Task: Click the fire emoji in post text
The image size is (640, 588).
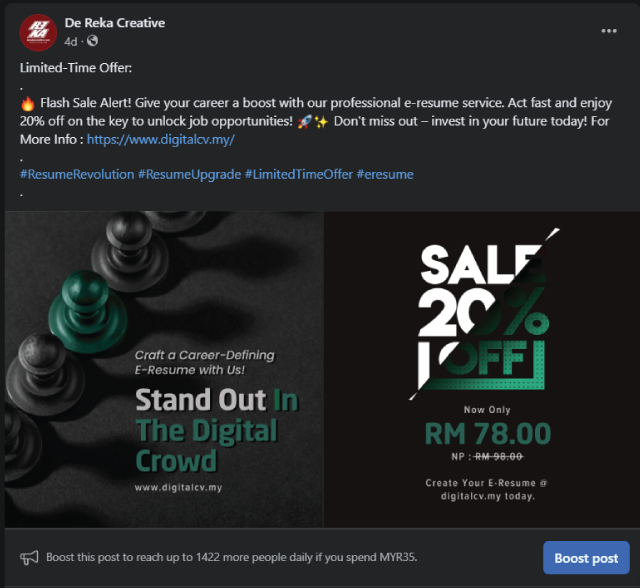Action: 28,104
